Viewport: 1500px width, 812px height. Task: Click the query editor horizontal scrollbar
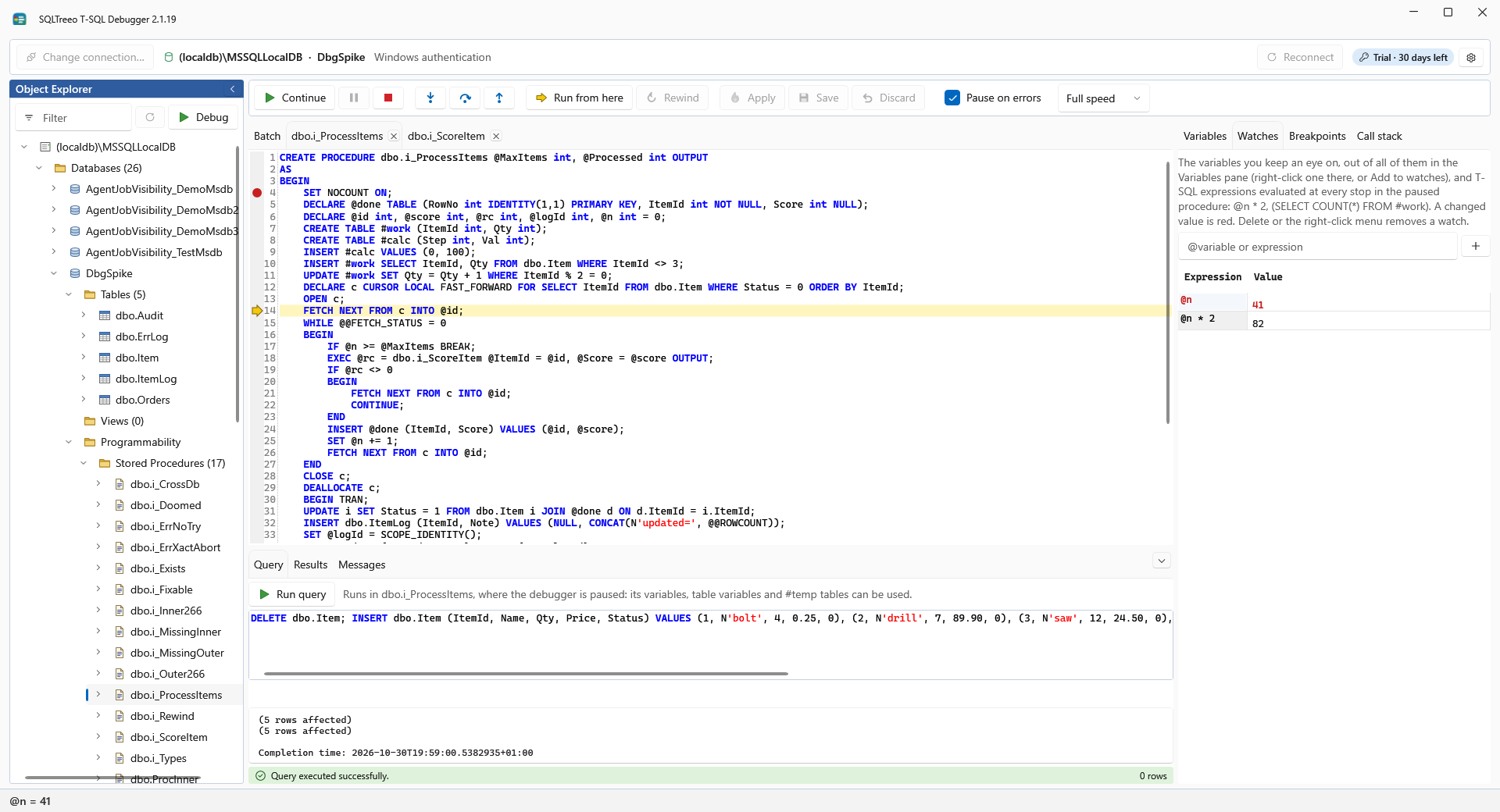(x=526, y=673)
